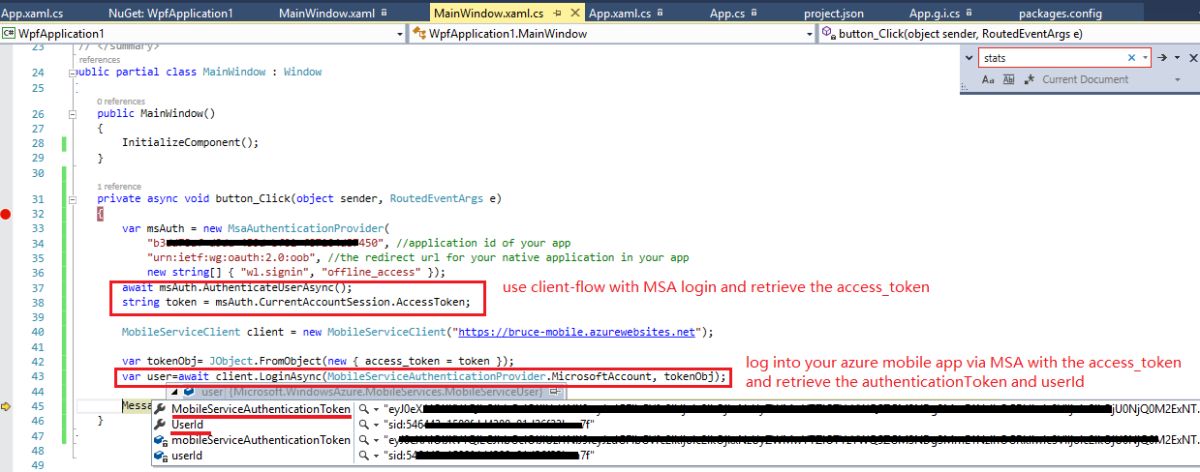This screenshot has width=1200, height=472.
Task: Toggle Match Case in find box
Action: [x=988, y=80]
